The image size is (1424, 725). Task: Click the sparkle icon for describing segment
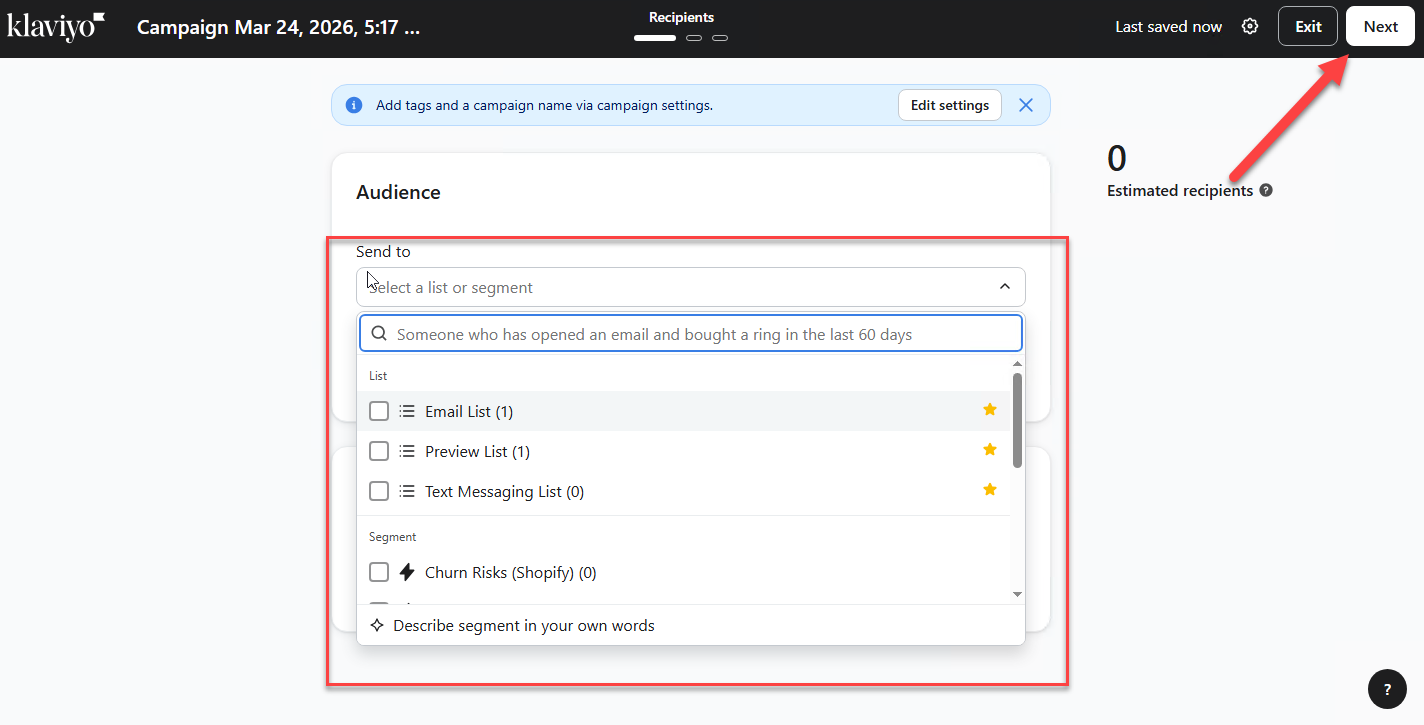pyautogui.click(x=377, y=625)
